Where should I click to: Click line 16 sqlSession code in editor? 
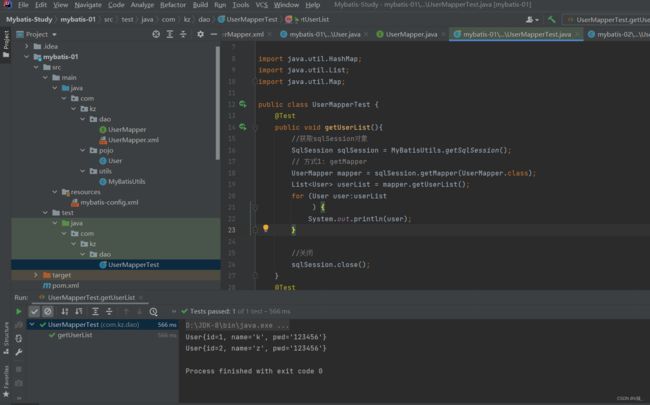[x=401, y=150]
